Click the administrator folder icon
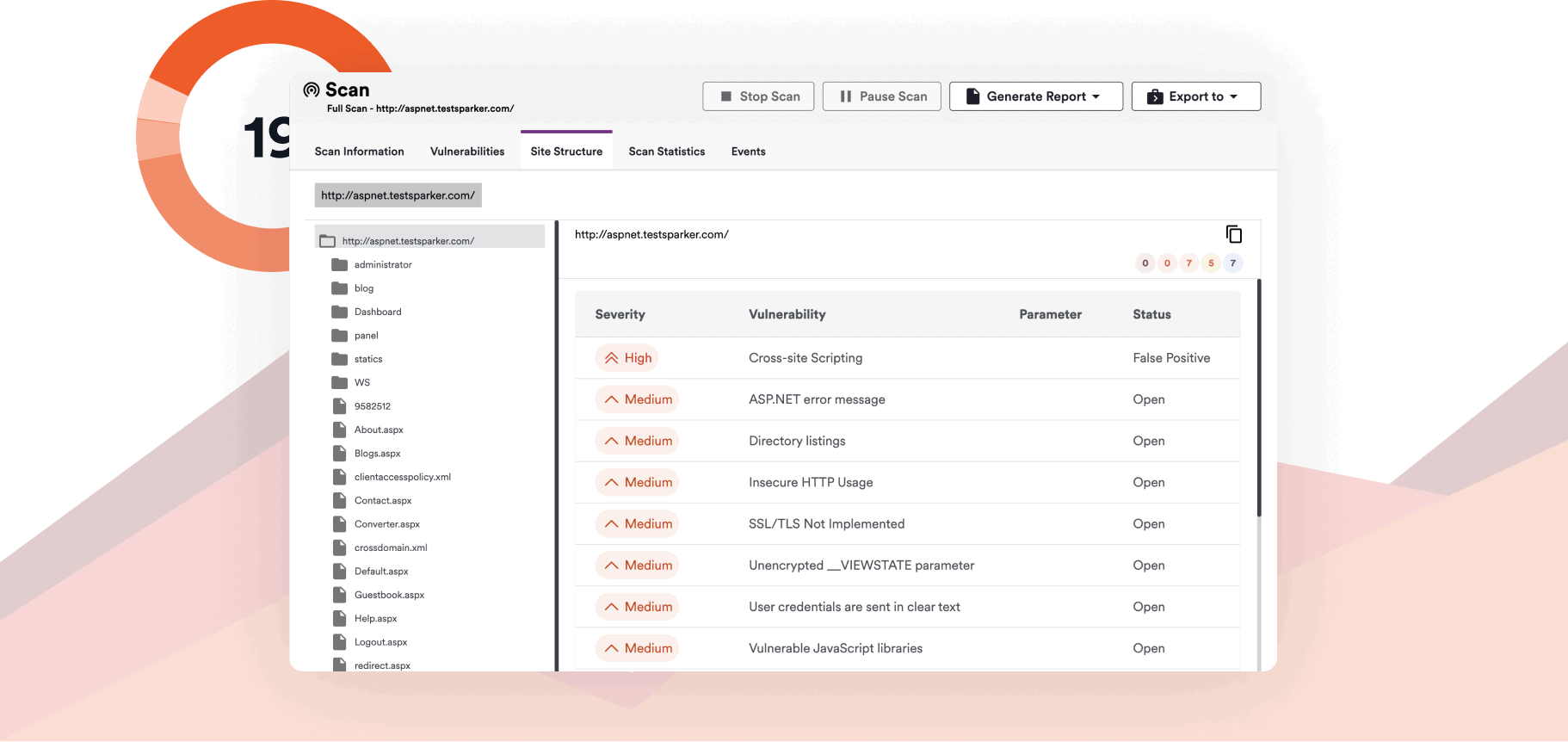Viewport: 1568px width, 742px height. pos(340,265)
